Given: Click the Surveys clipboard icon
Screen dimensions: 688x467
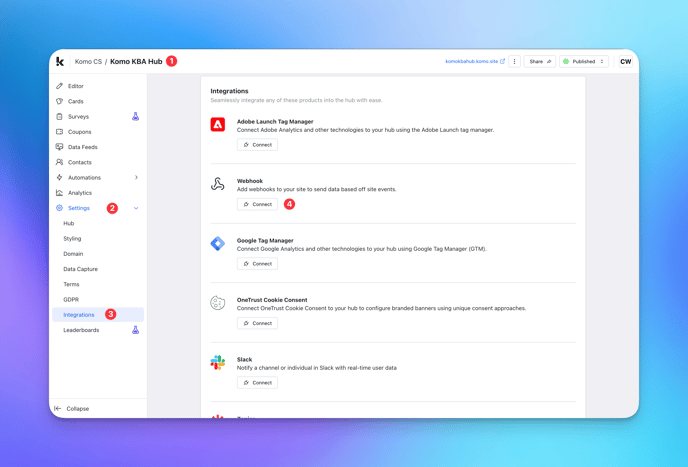Looking at the screenshot, I should tap(59, 117).
